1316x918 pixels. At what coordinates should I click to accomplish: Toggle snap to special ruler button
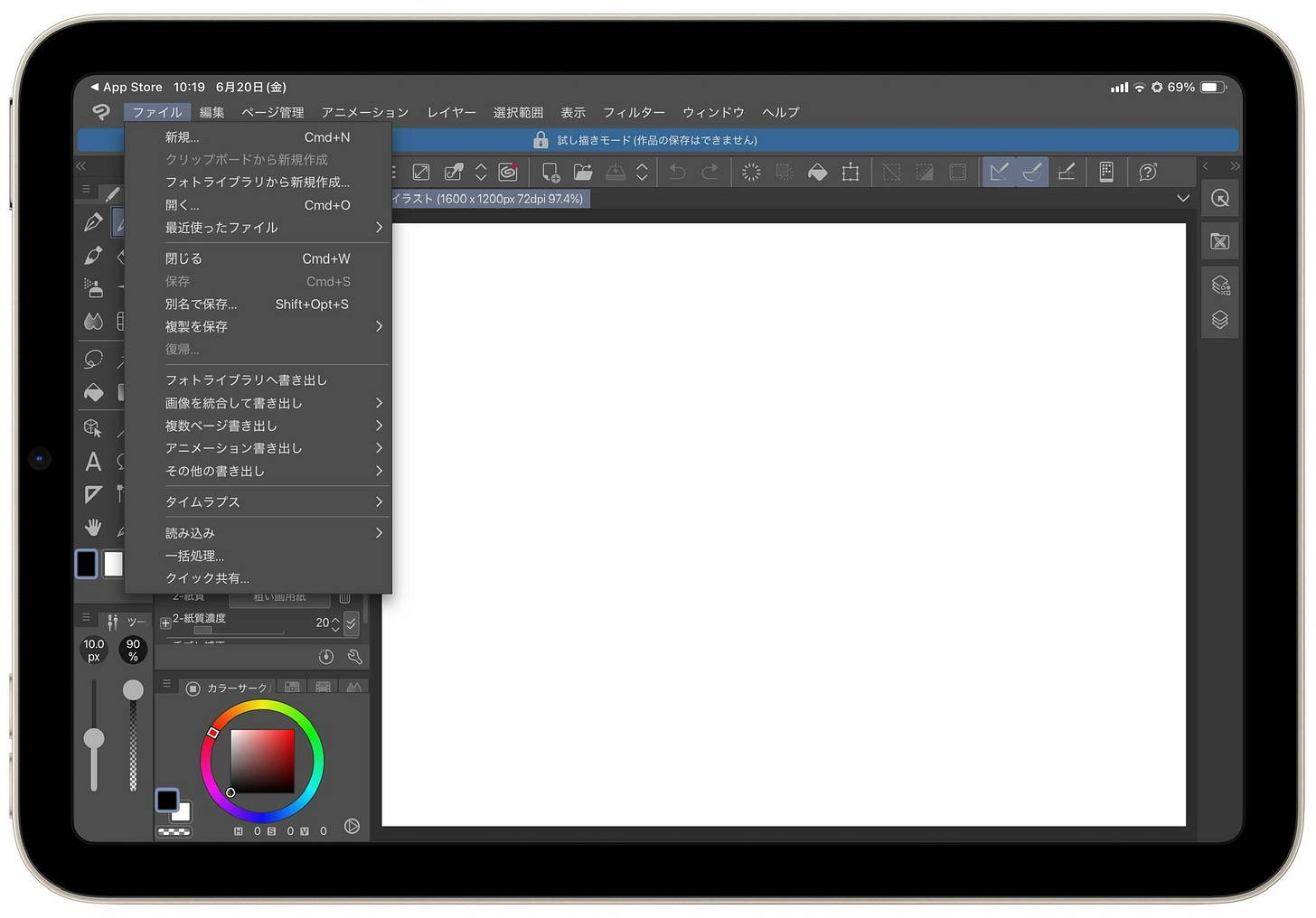click(x=1032, y=172)
